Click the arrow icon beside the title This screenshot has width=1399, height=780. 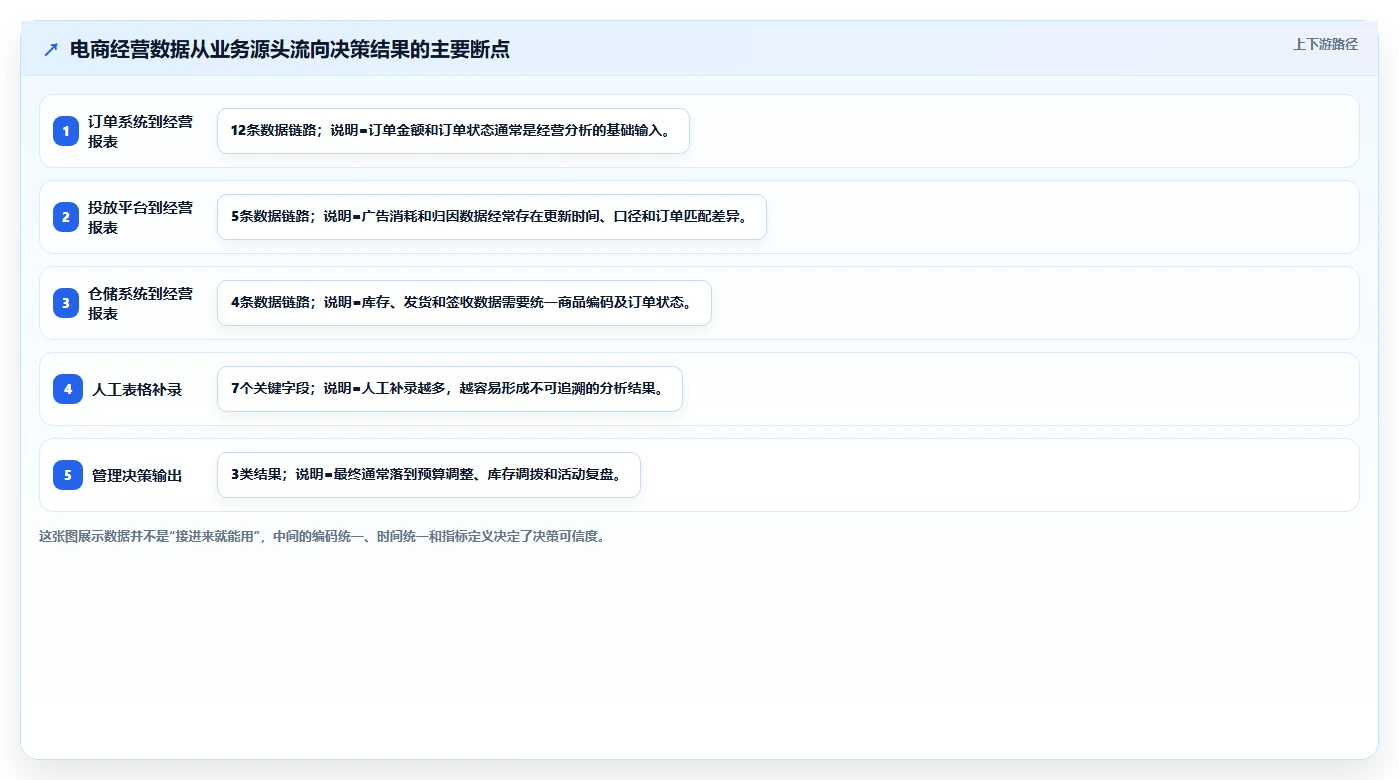(x=51, y=50)
